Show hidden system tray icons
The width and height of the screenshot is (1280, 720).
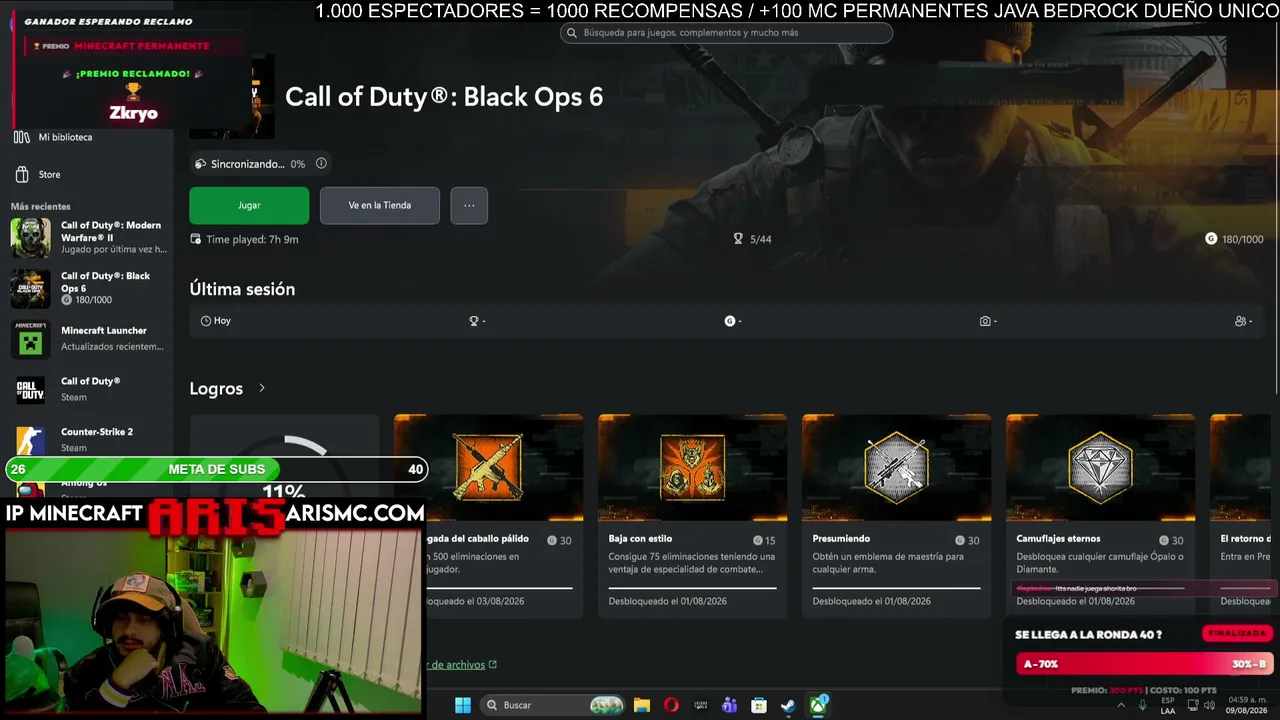(x=1120, y=705)
